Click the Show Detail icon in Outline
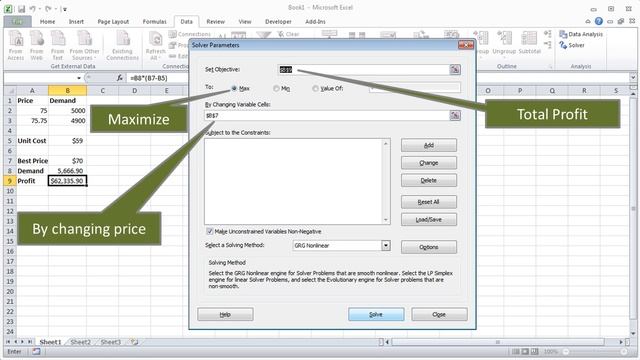 [x=548, y=34]
